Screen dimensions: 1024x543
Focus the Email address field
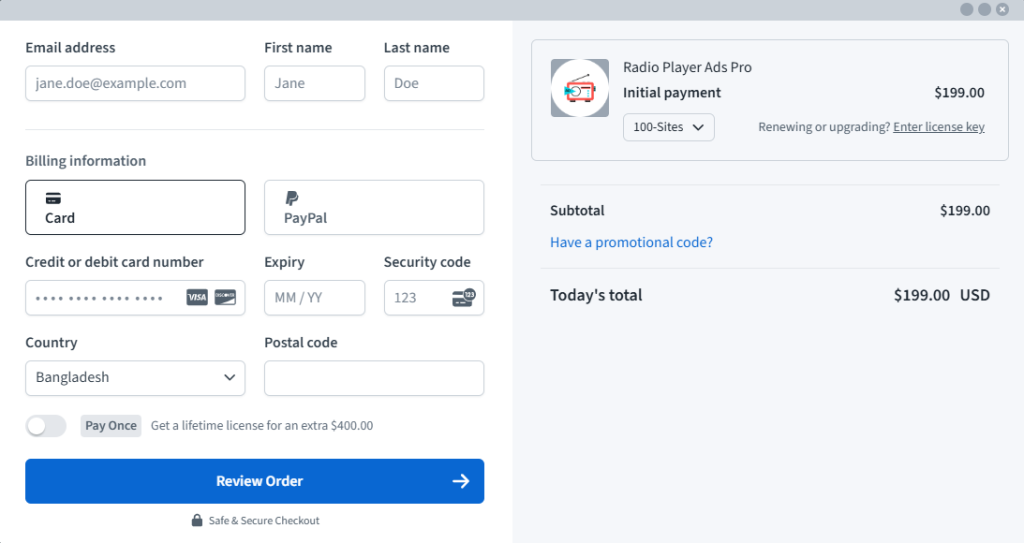coord(135,83)
